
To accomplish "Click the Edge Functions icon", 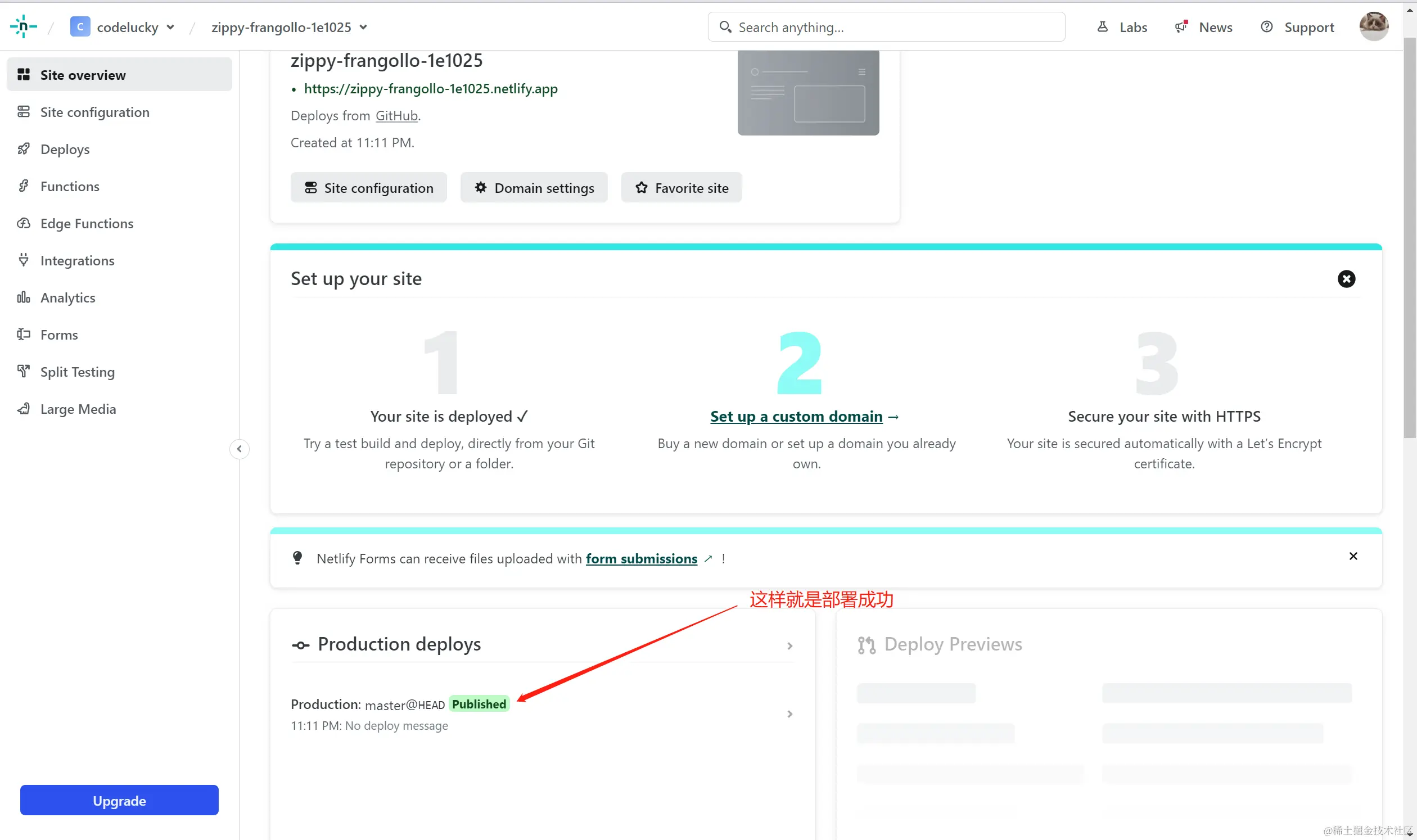I will tap(23, 223).
